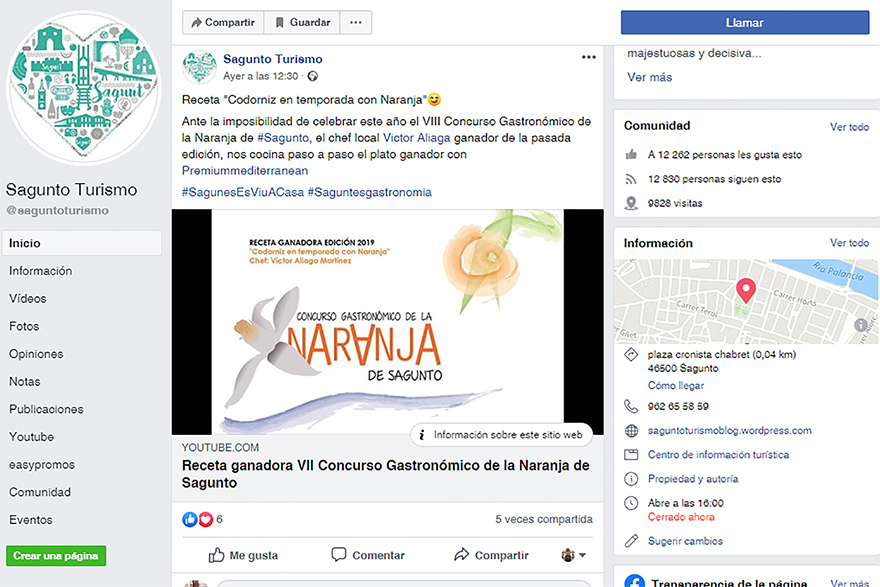880x587 pixels.
Task: Select Opiniones in the left menu
Action: click(x=36, y=354)
